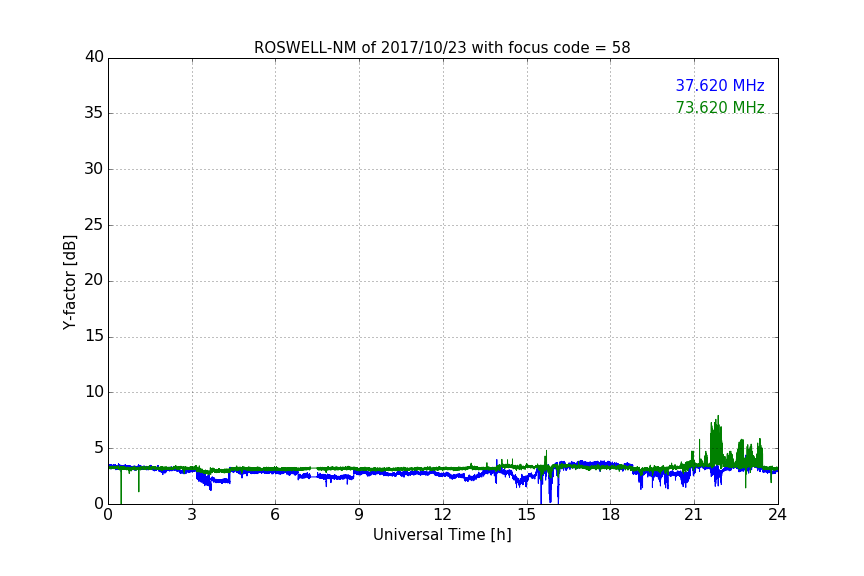Click the y-axis tick label '35'
This screenshot has height=576, width=864.
coord(94,113)
